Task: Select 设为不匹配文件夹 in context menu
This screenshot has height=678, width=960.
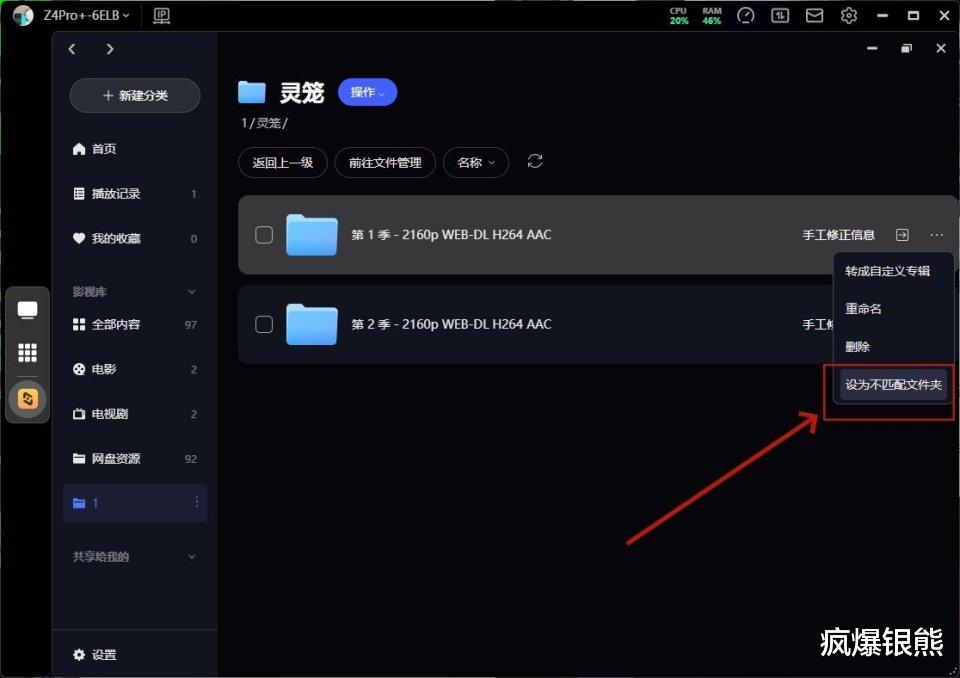Action: [x=893, y=385]
